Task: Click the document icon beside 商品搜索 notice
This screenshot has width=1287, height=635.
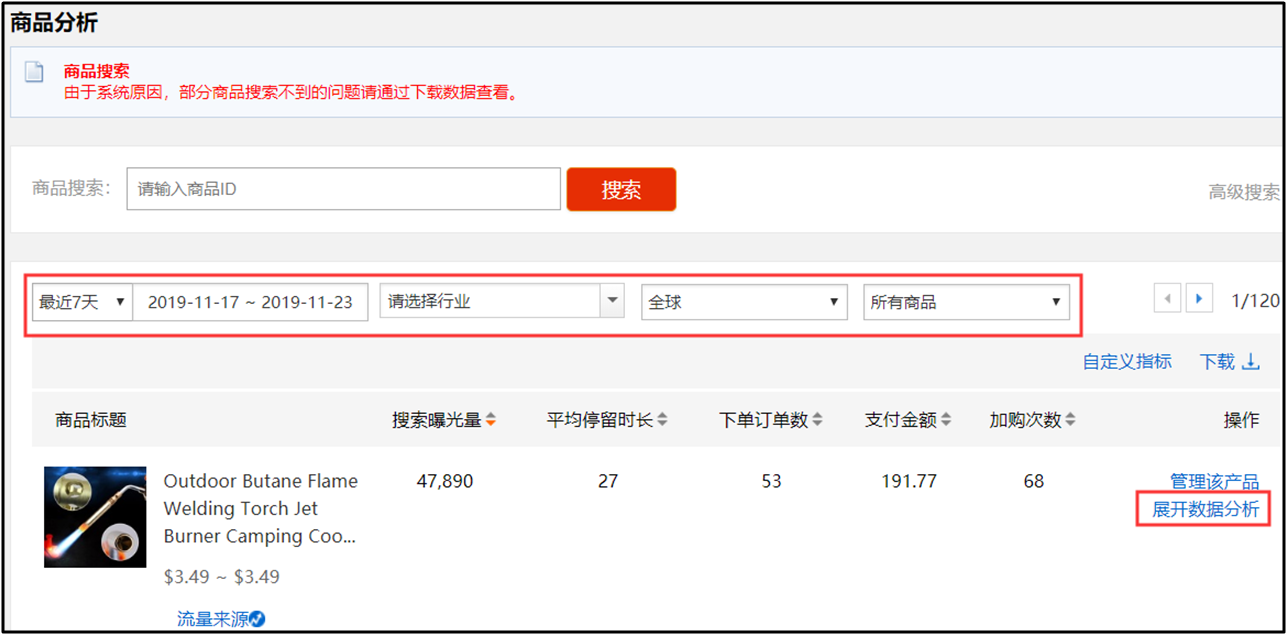Action: [x=35, y=73]
